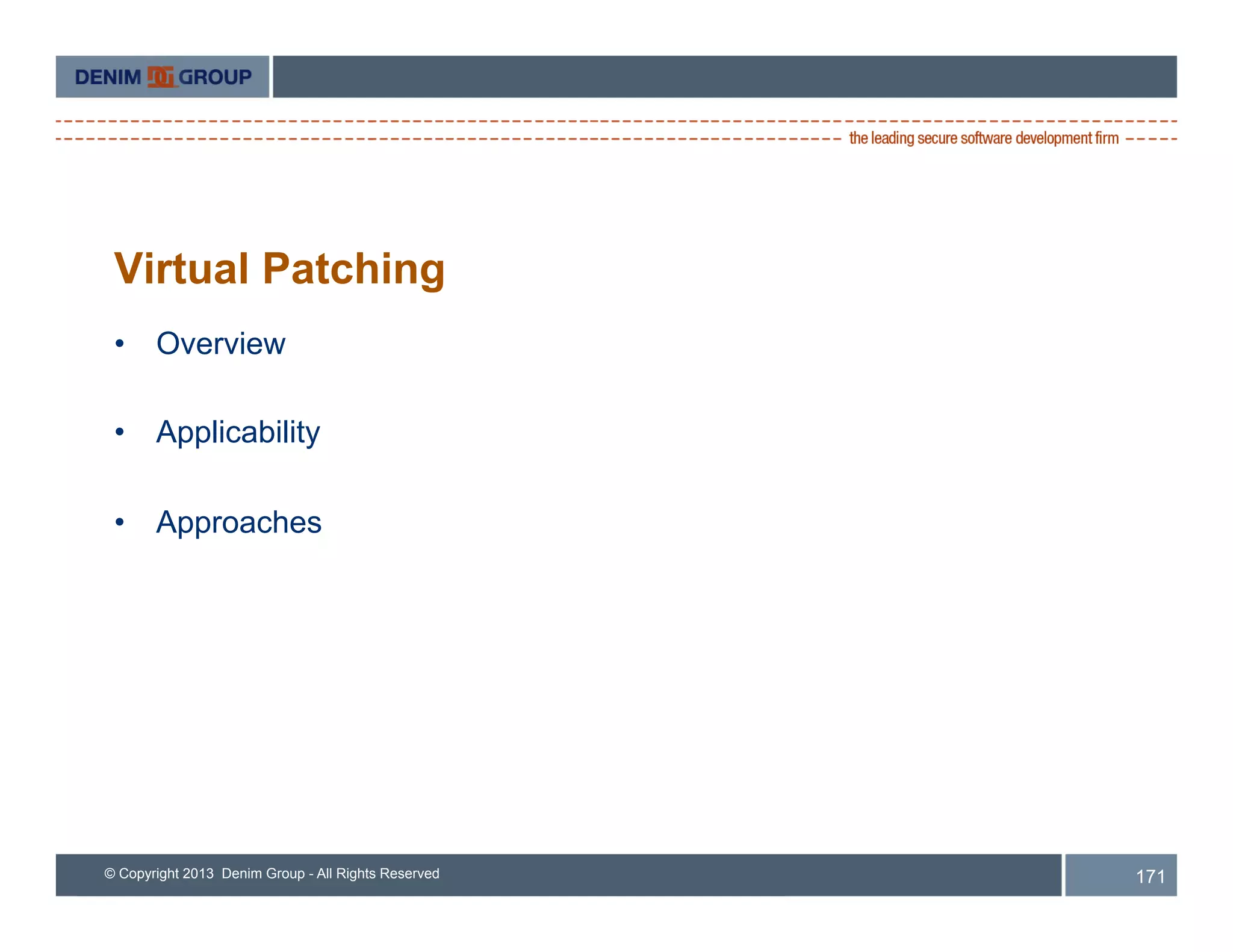Click the copyright © symbol in the footer

(110, 873)
